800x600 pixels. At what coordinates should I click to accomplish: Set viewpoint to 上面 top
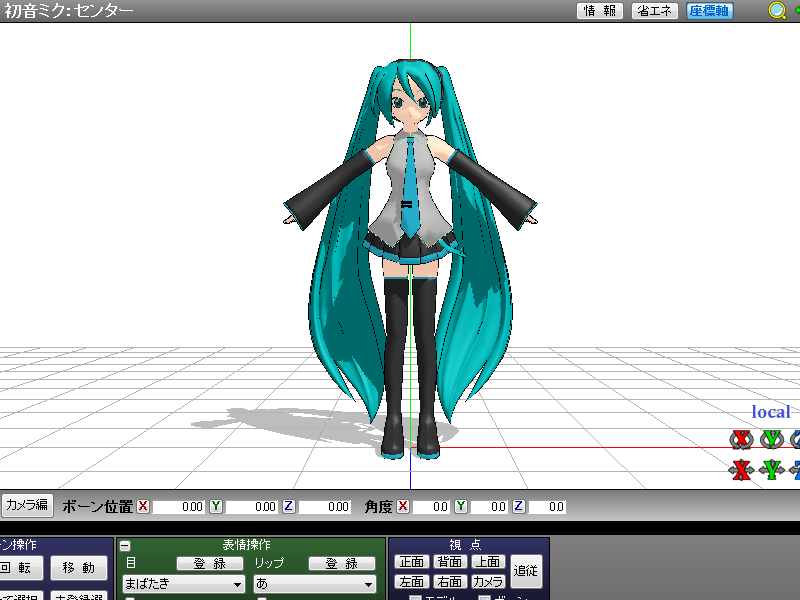point(488,562)
